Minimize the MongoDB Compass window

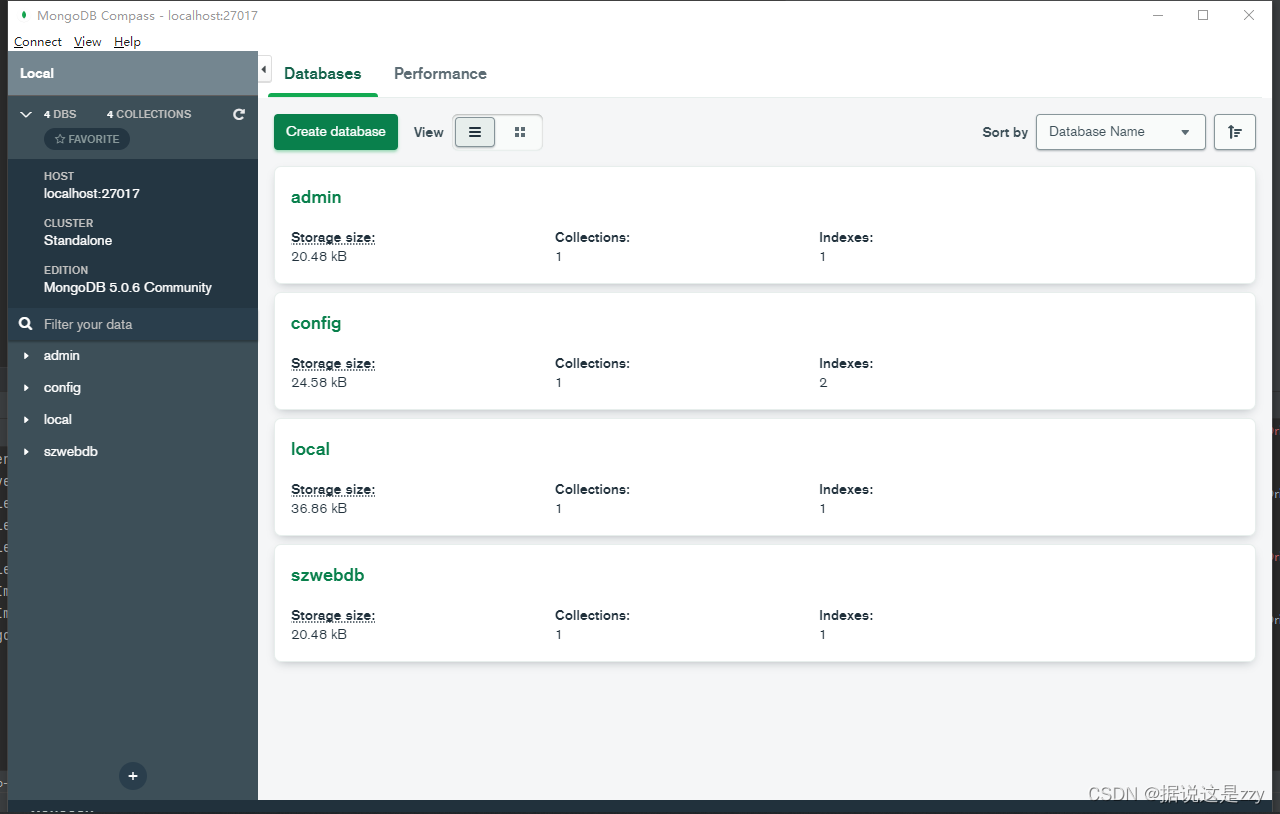click(x=1157, y=15)
